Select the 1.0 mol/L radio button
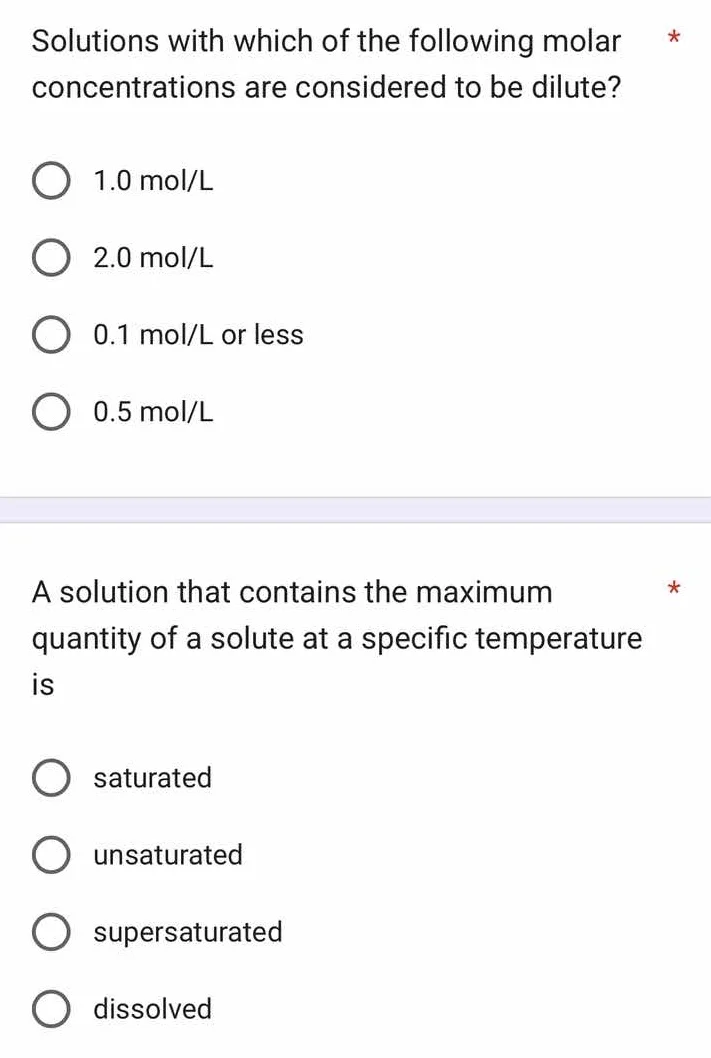The width and height of the screenshot is (711, 1058). click(x=51, y=181)
